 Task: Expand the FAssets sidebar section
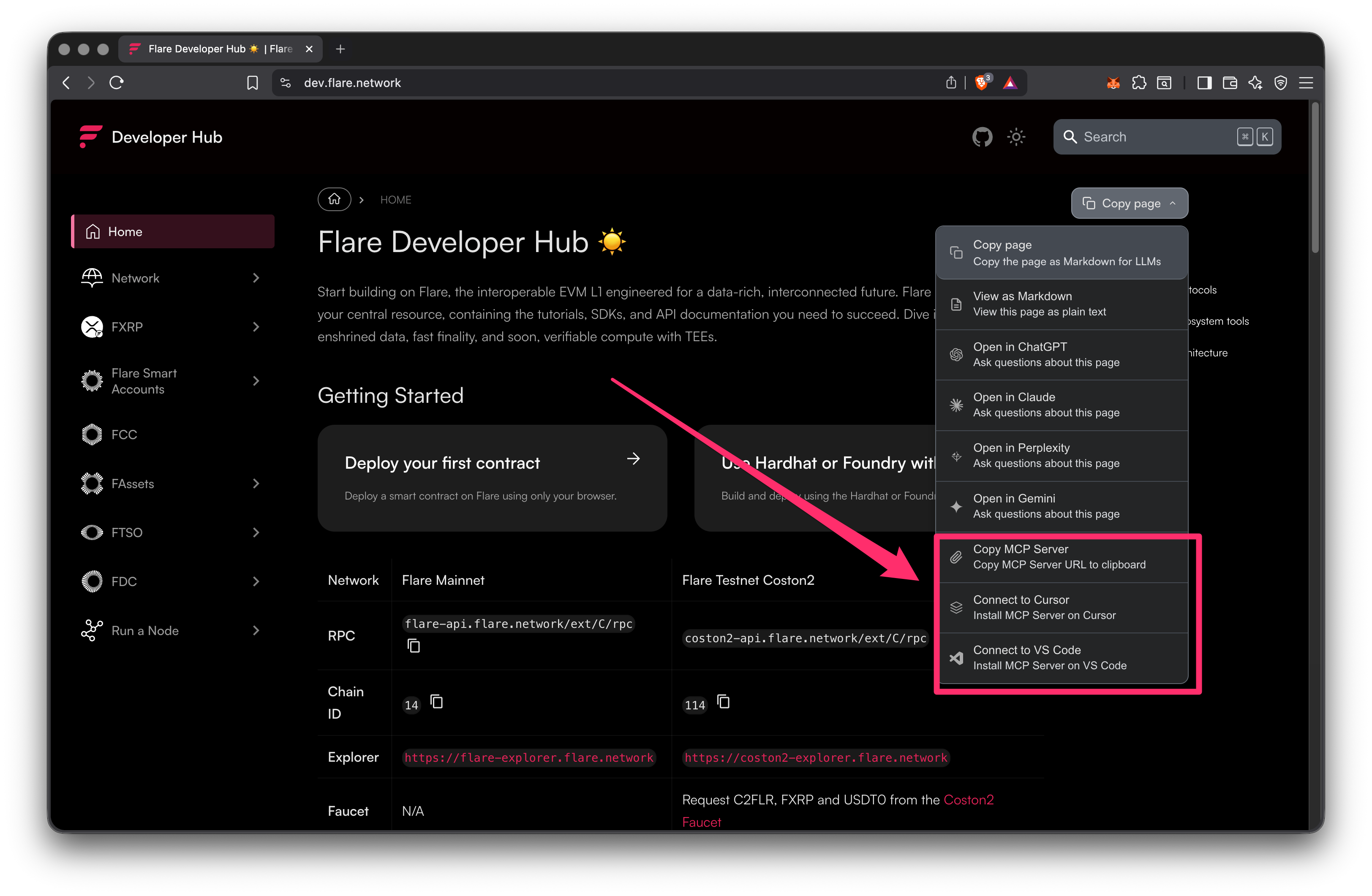click(x=256, y=483)
